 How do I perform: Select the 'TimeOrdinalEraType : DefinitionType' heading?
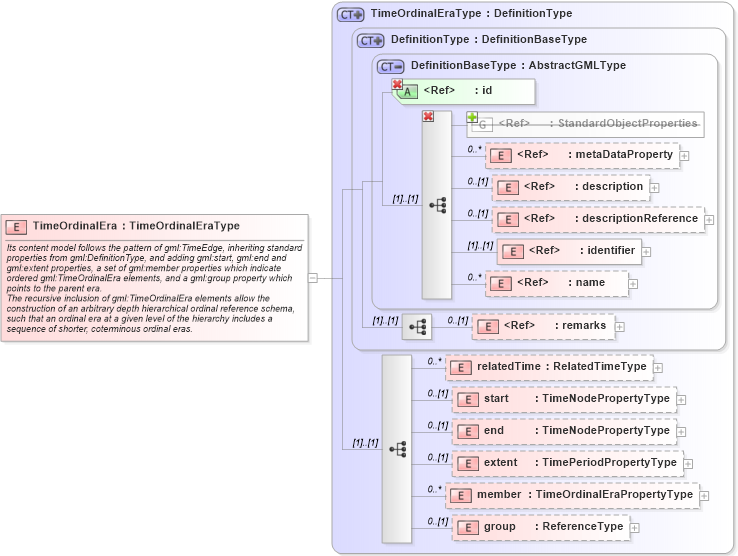[x=471, y=13]
